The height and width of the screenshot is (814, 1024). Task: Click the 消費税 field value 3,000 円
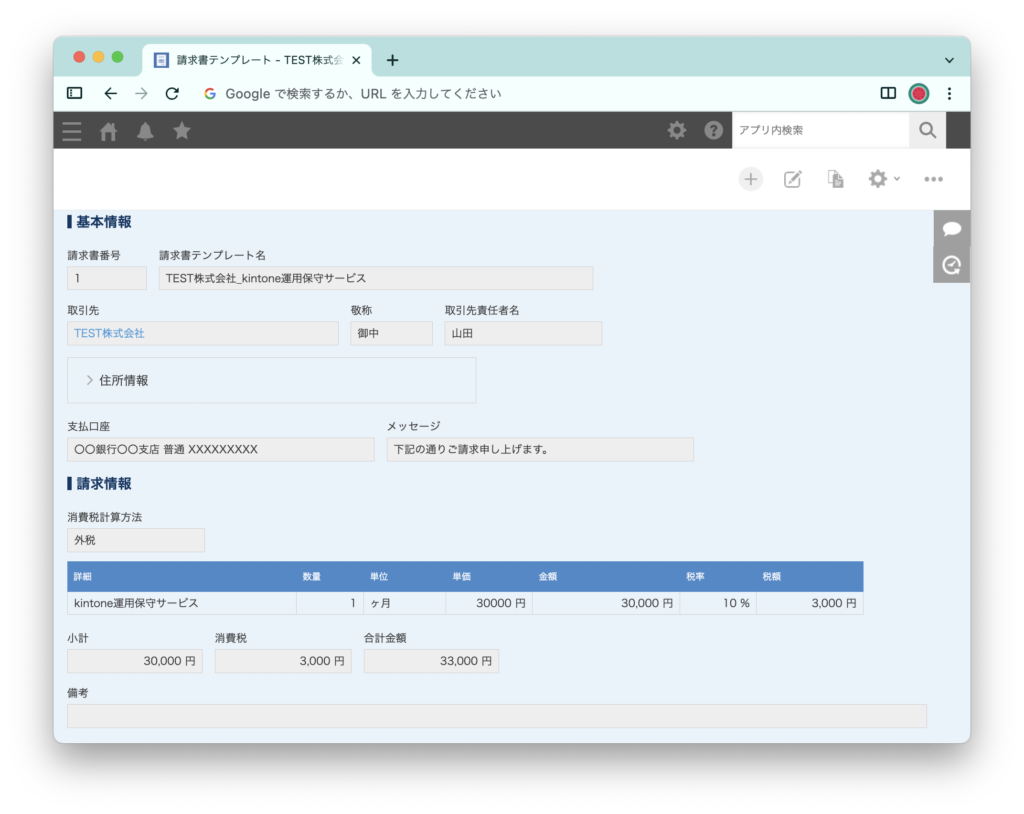click(283, 661)
